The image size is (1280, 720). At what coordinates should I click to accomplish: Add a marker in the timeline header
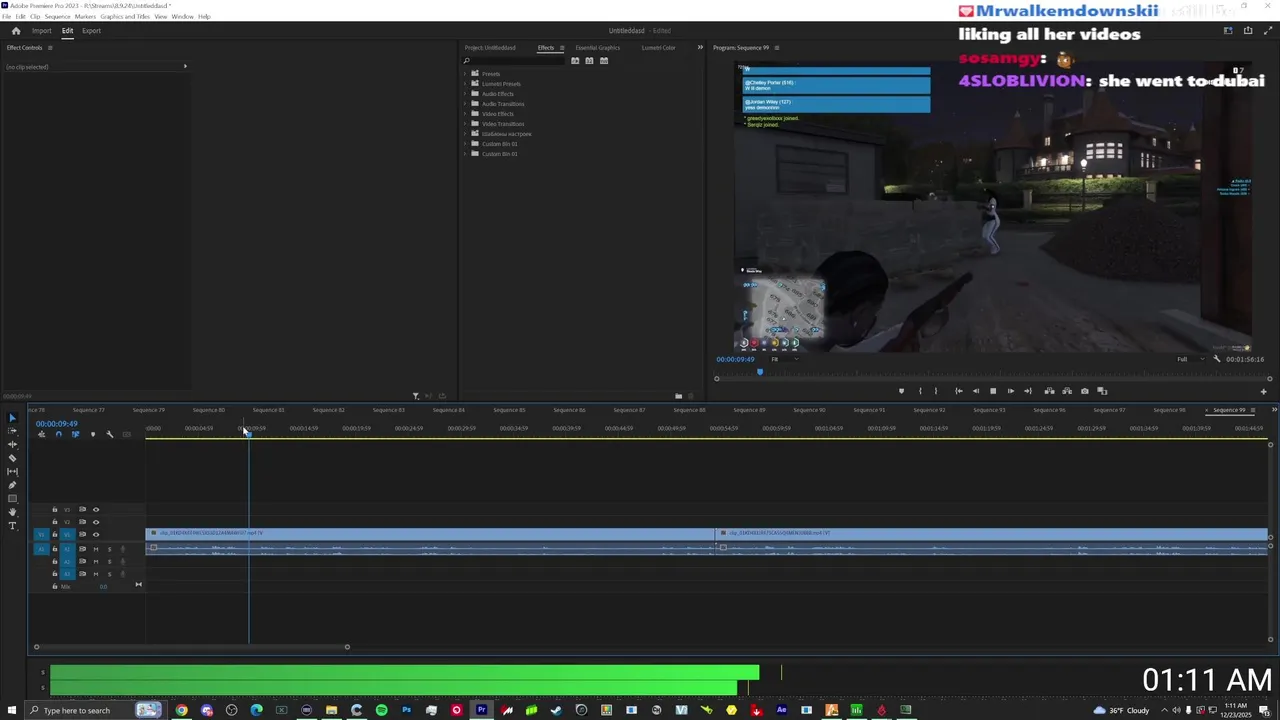[x=93, y=434]
